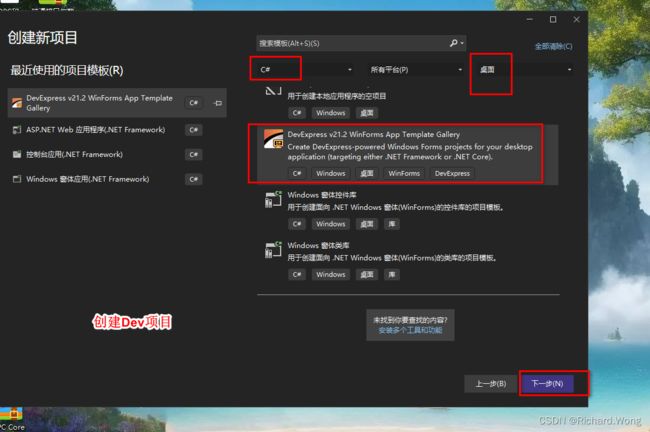The height and width of the screenshot is (432, 650).
Task: Open the desktop icon at bottom-left corner
Action: [12, 419]
